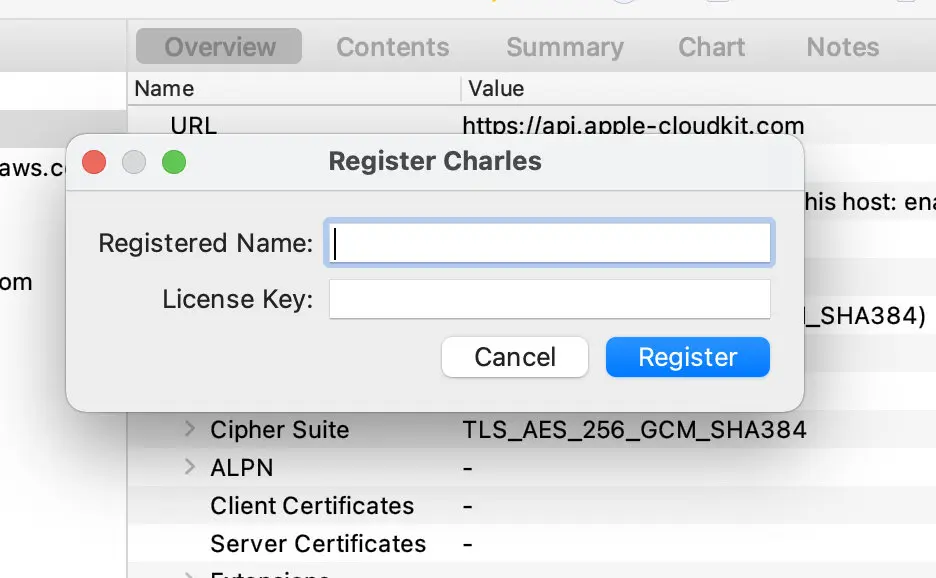Go to the Notes tab

[x=842, y=47]
